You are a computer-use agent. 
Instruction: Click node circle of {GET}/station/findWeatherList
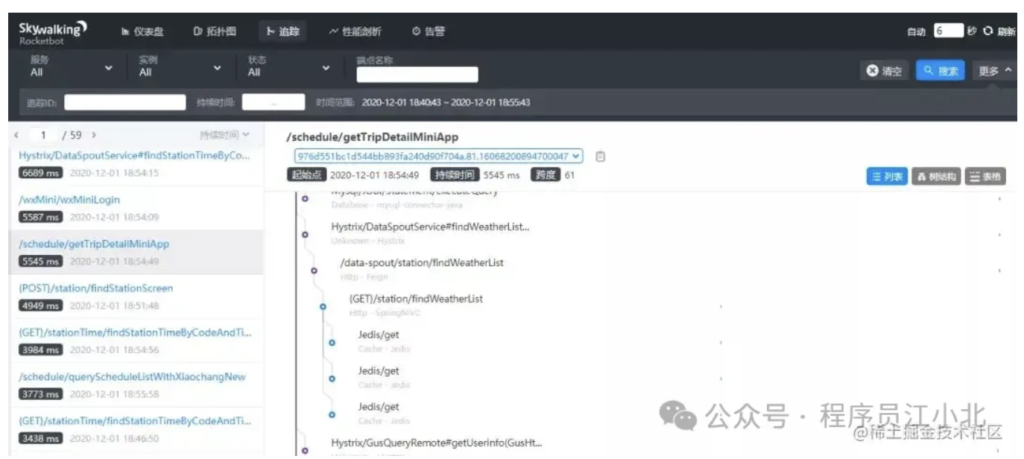(323, 306)
